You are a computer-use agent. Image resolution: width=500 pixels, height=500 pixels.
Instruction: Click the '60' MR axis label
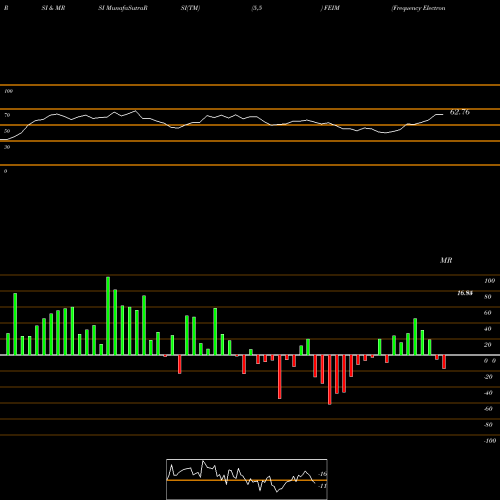(488, 313)
